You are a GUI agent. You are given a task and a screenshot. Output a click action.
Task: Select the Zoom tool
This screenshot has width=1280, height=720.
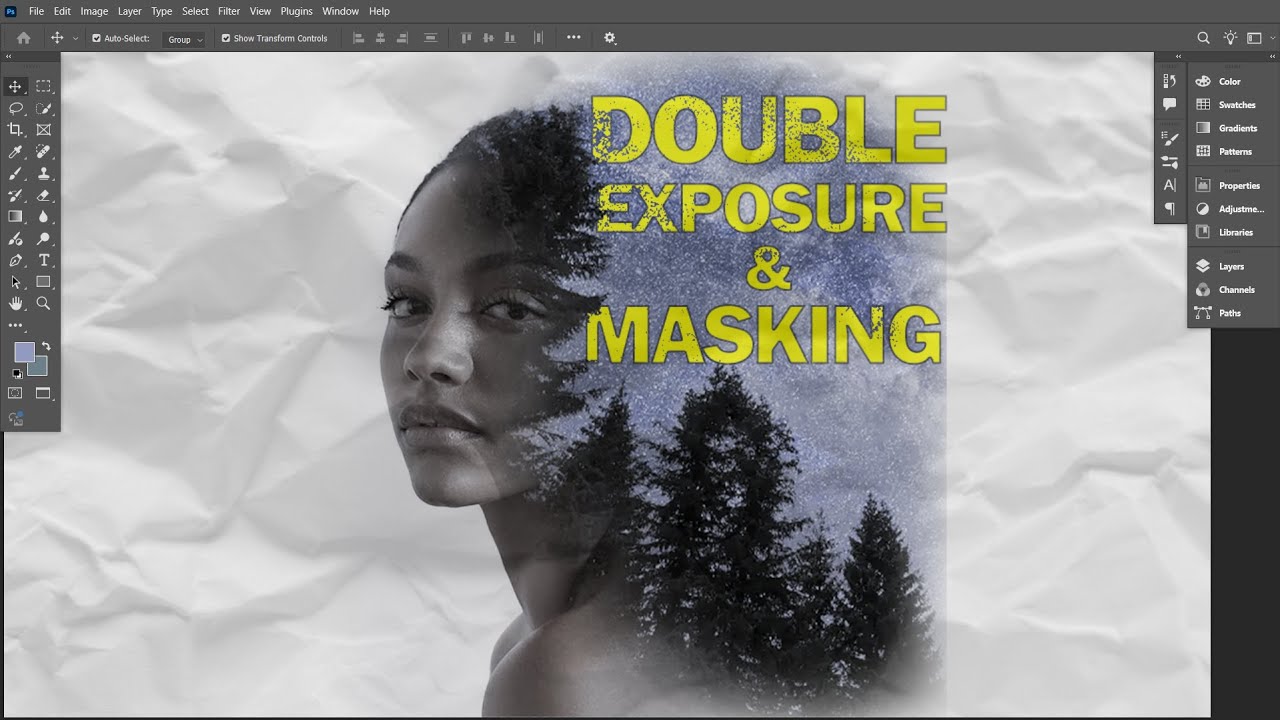click(x=44, y=303)
